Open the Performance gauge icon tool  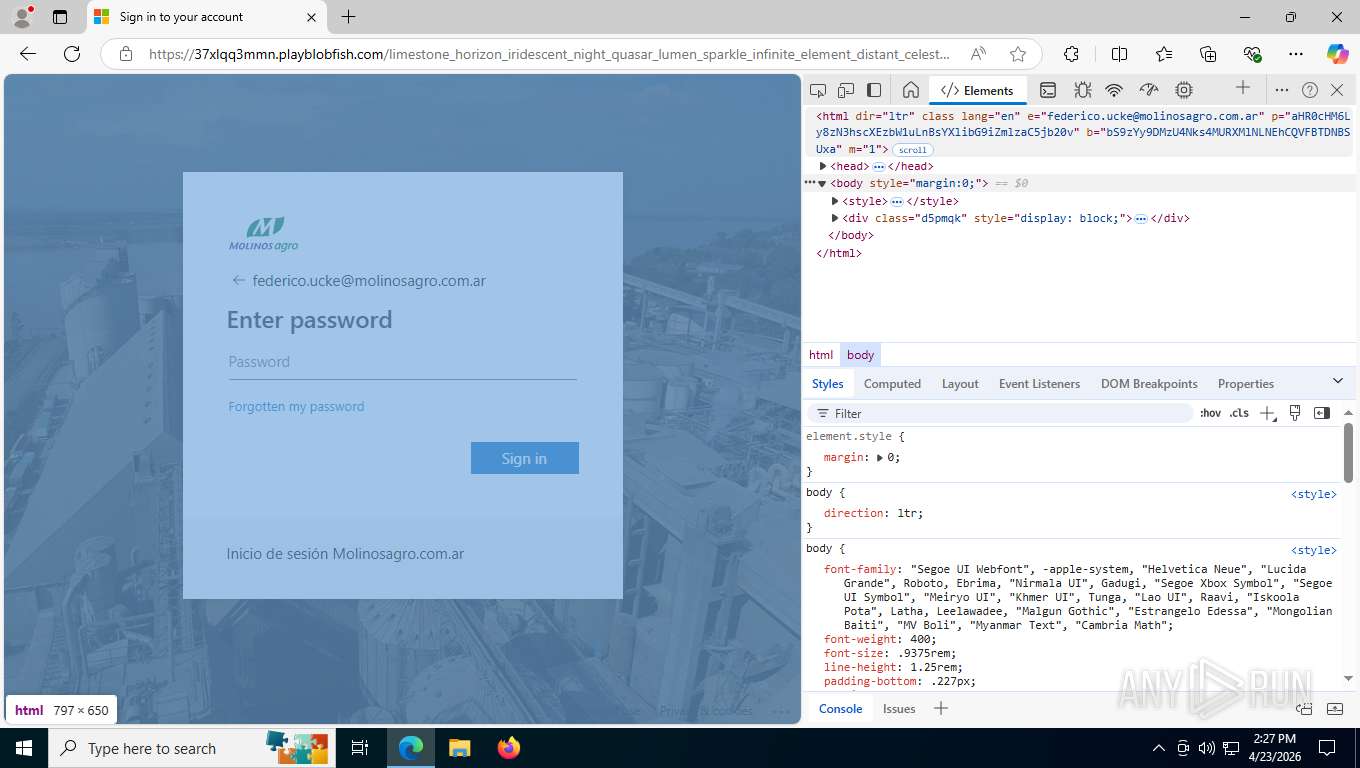[1149, 90]
